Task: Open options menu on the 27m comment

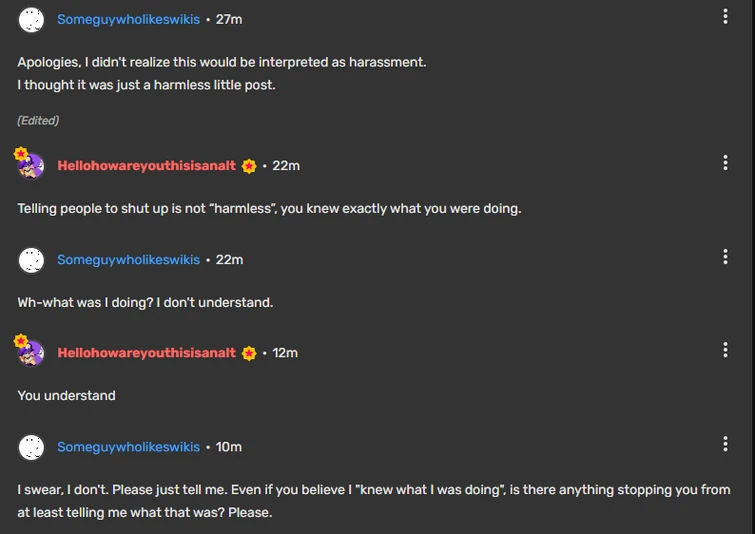Action: [x=725, y=17]
